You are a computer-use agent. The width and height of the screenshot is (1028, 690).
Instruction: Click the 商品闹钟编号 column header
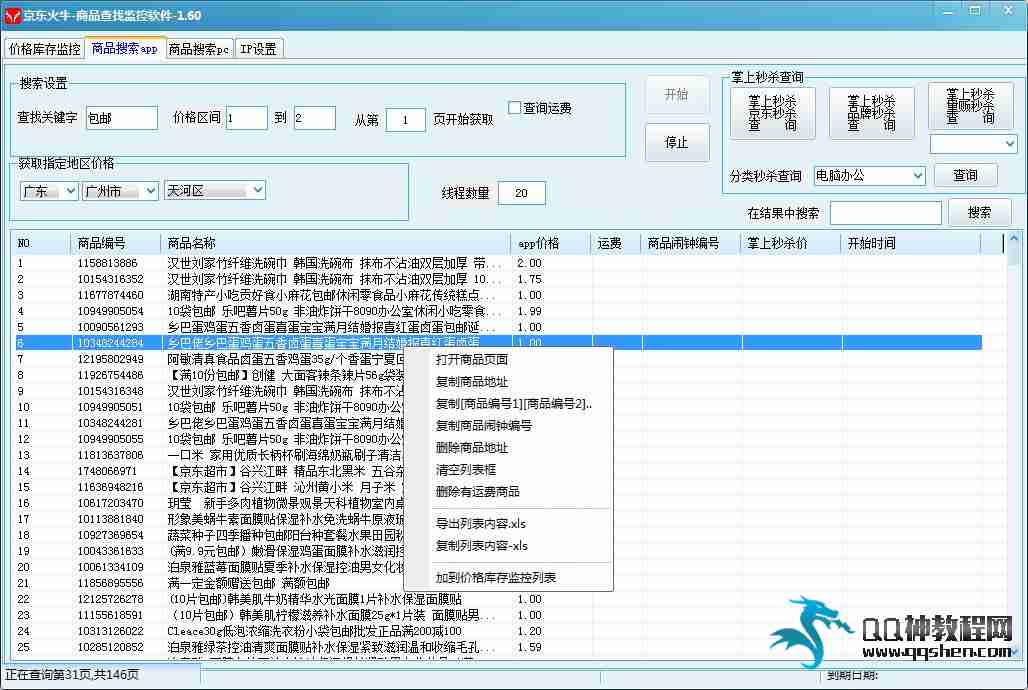pyautogui.click(x=690, y=243)
